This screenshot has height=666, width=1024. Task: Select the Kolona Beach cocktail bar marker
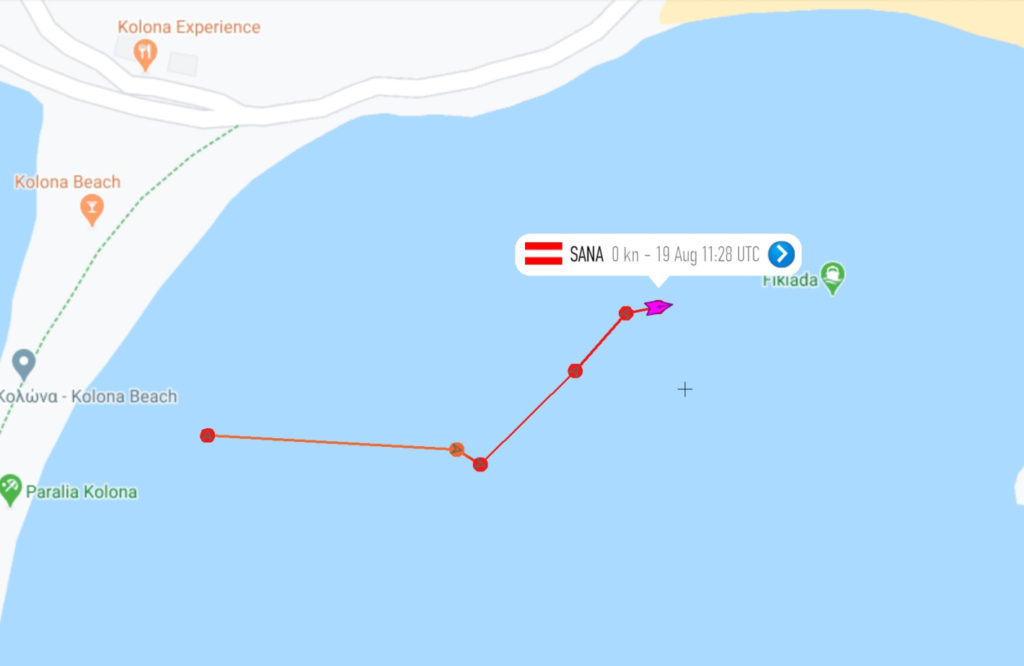[x=92, y=210]
